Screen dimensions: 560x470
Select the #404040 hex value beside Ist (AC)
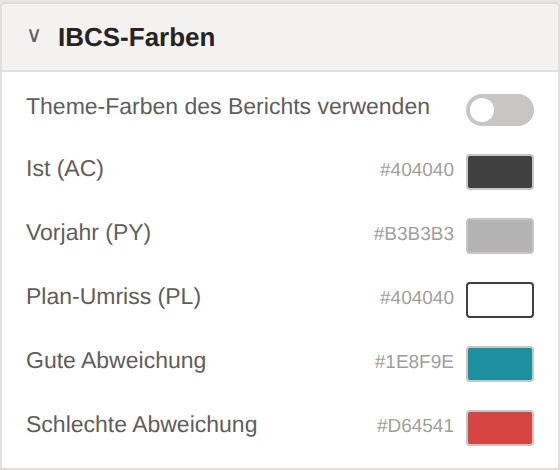point(417,170)
